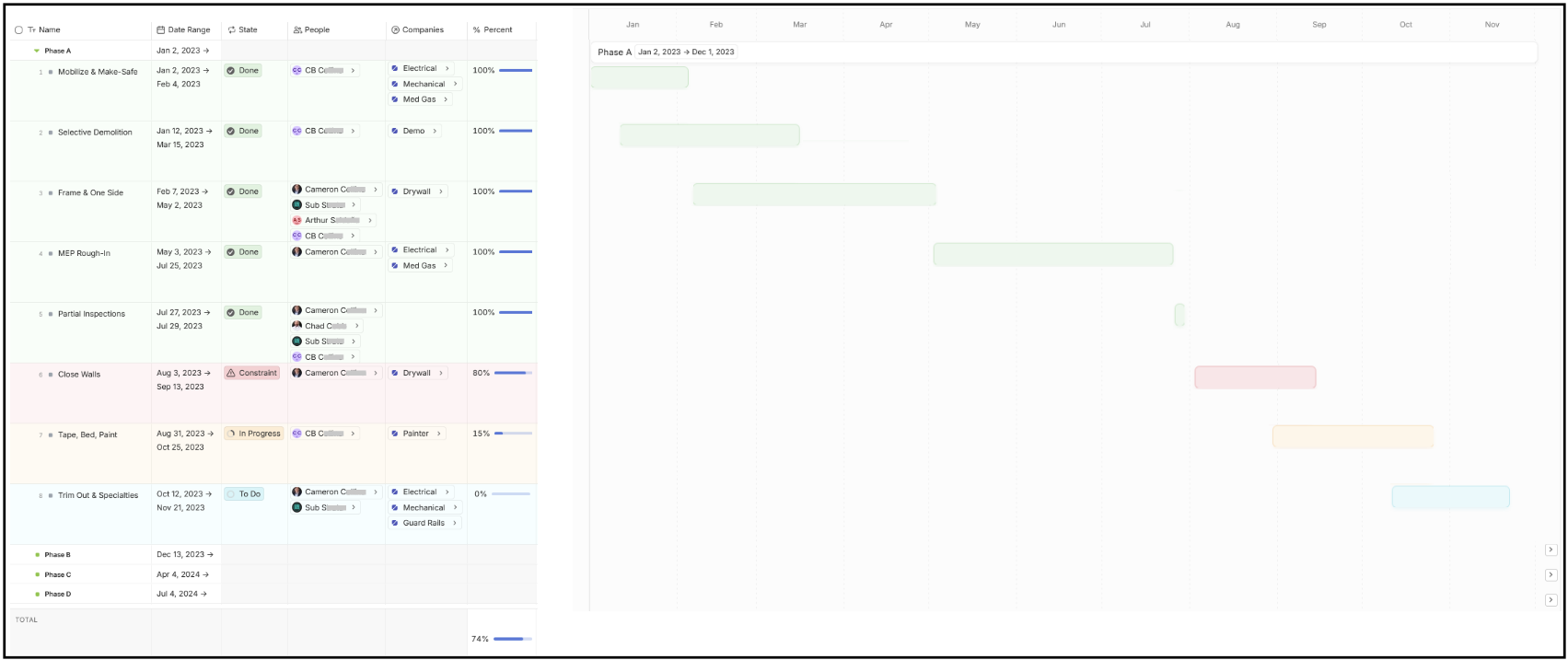This screenshot has height=660, width=1568.
Task: Click the Done state of Frame & One Side
Action: point(243,192)
